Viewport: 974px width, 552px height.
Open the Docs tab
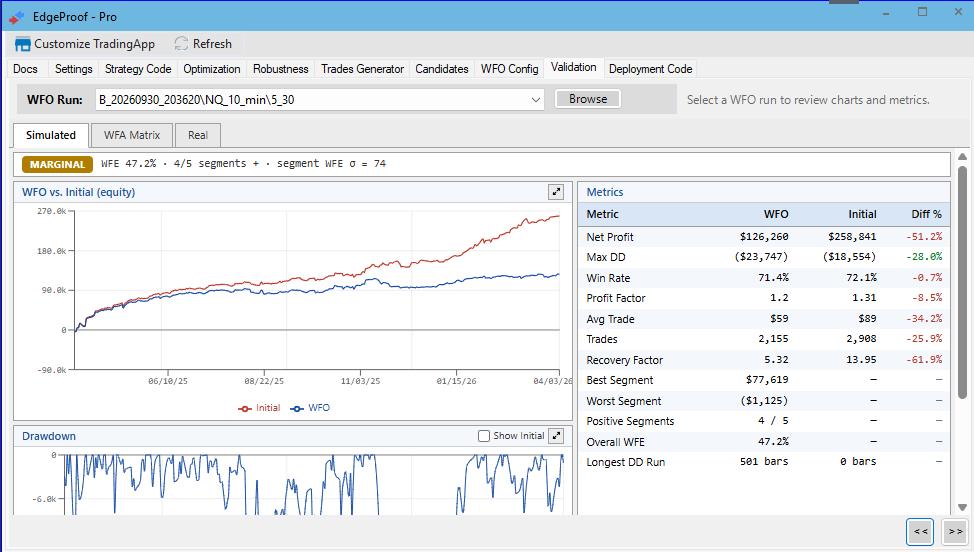tap(25, 69)
